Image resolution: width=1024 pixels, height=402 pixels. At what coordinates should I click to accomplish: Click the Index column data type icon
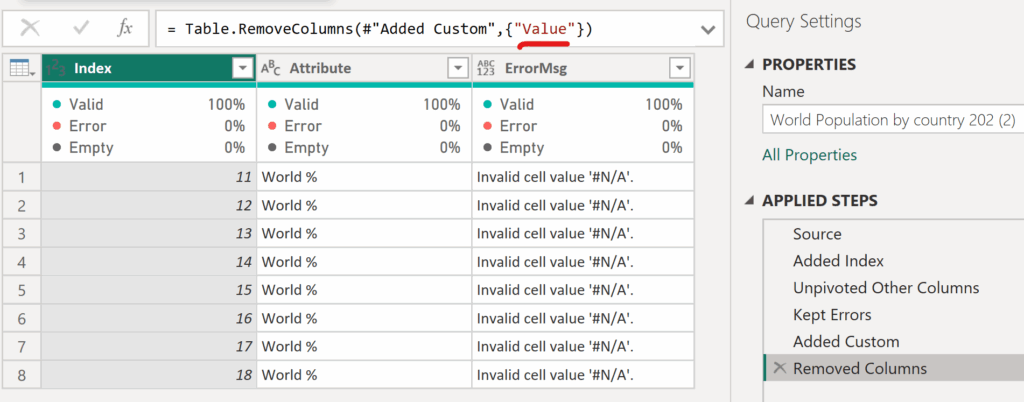tap(56, 68)
